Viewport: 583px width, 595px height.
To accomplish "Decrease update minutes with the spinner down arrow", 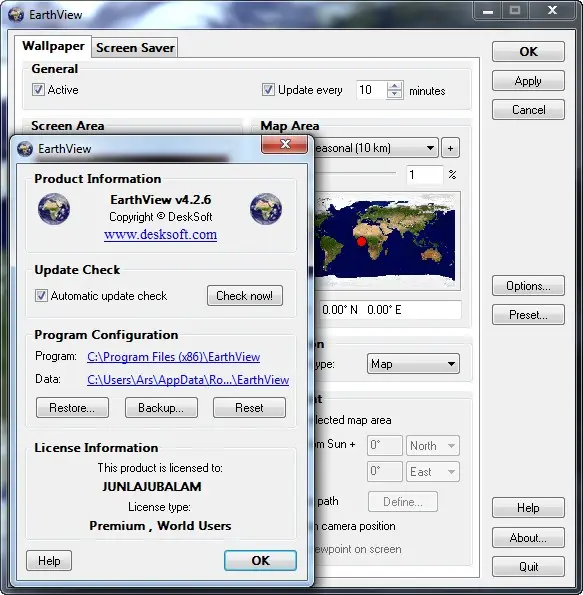I will click(x=395, y=94).
